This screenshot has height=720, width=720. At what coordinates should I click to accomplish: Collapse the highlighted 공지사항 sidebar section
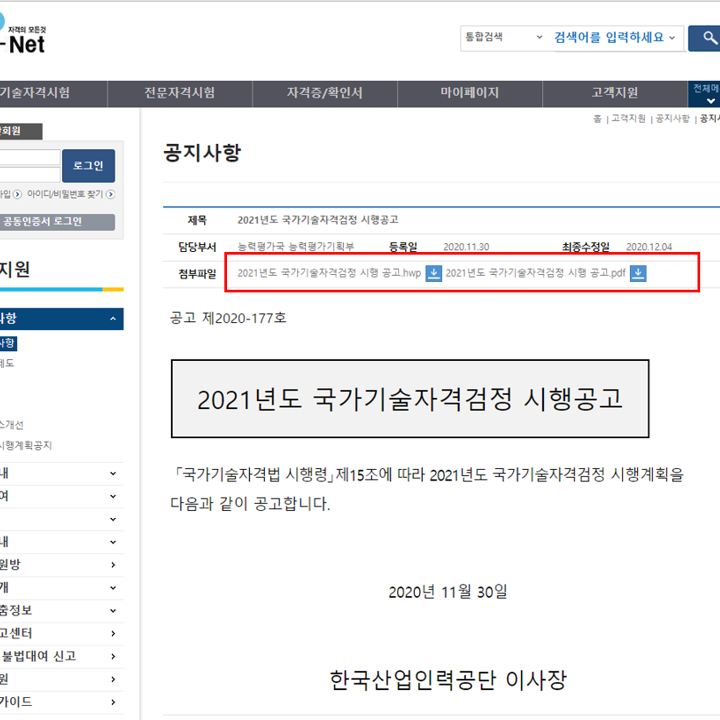point(62,319)
